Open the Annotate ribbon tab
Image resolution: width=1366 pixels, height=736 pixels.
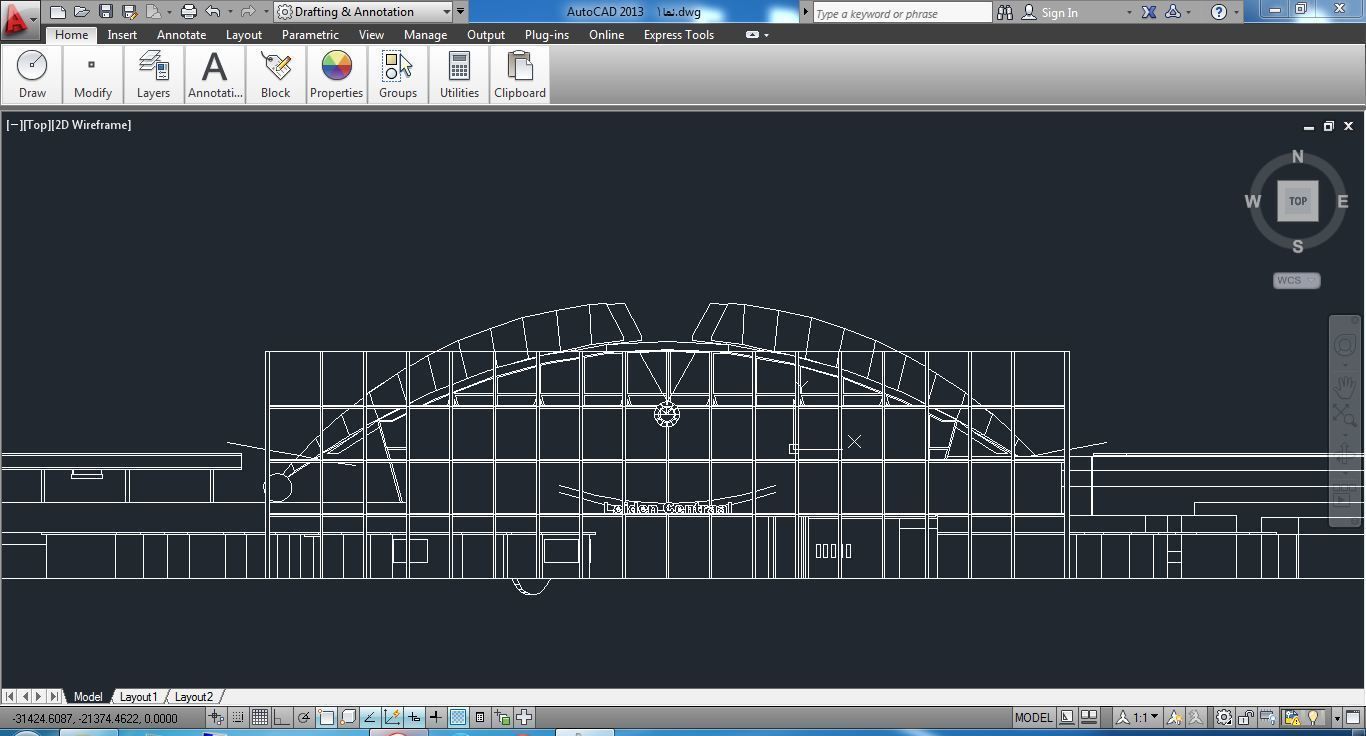tap(181, 34)
